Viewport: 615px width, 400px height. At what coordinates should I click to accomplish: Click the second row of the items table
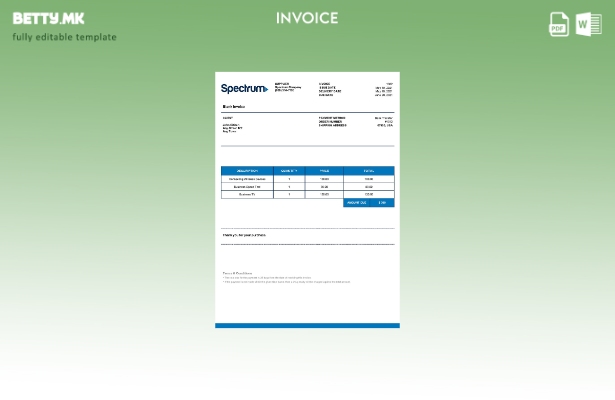[307, 187]
